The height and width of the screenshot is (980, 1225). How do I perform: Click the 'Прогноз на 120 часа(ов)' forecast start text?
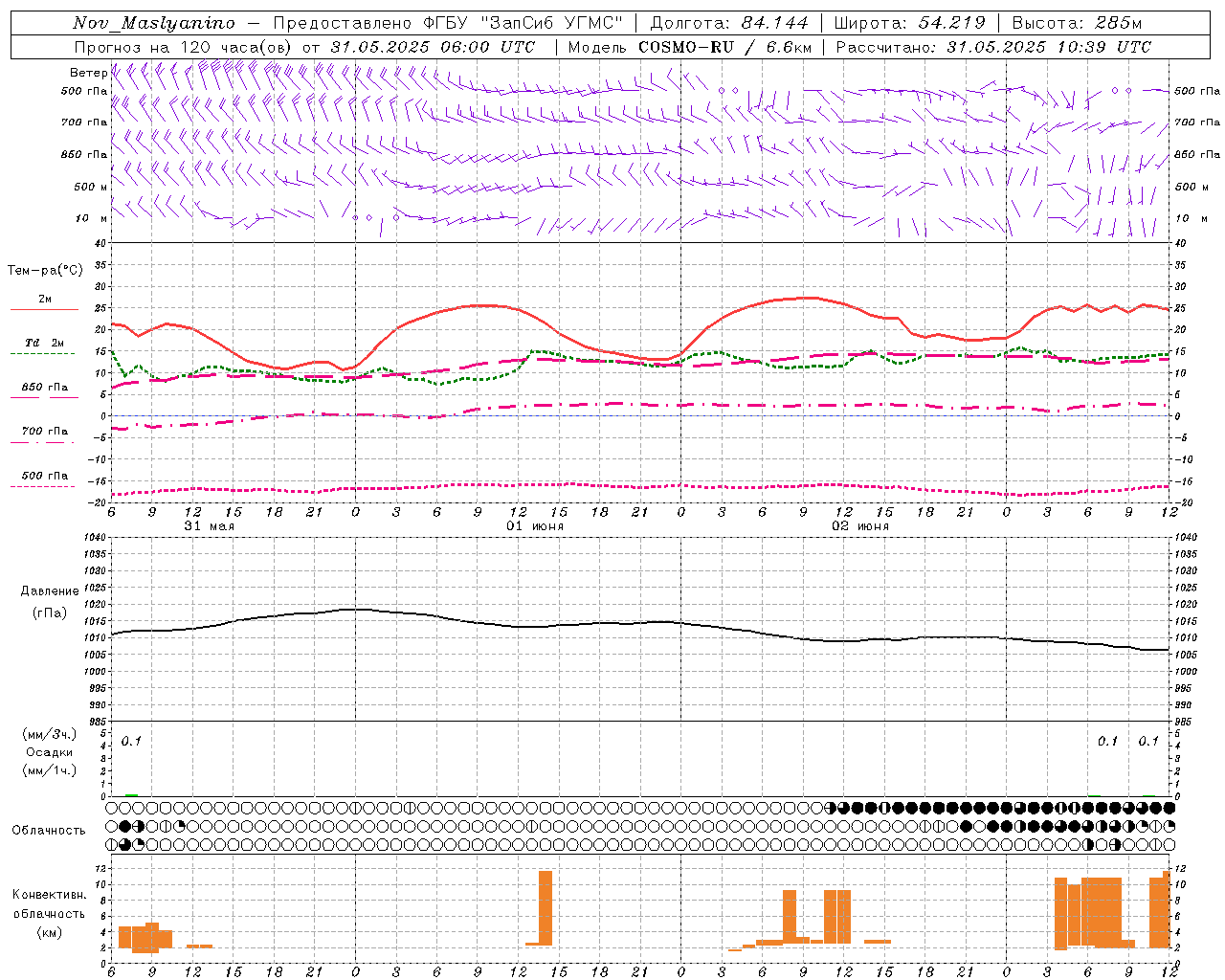[x=184, y=47]
